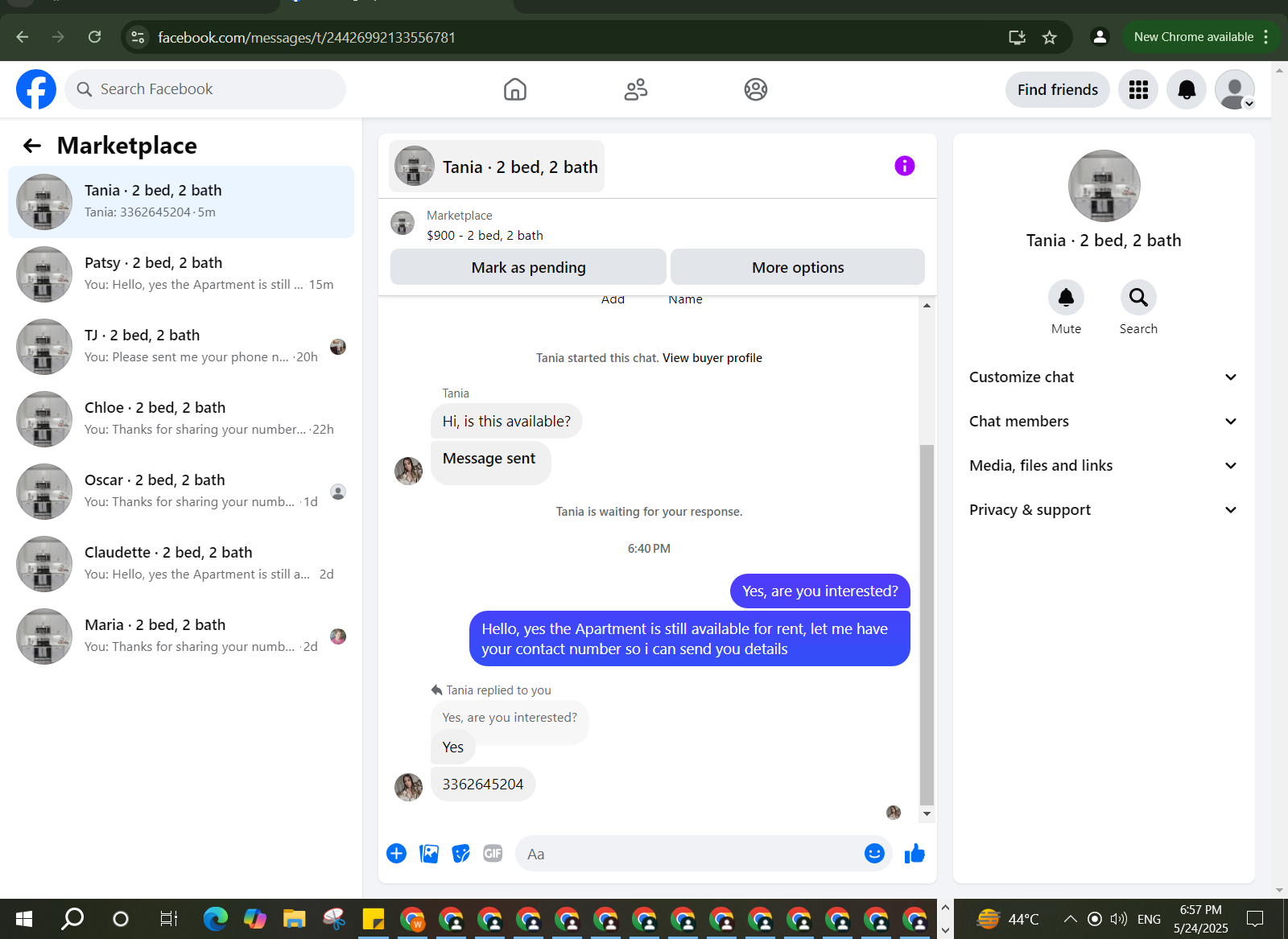Reload the page with the browser refresh icon
The height and width of the screenshot is (939, 1288).
[x=94, y=37]
